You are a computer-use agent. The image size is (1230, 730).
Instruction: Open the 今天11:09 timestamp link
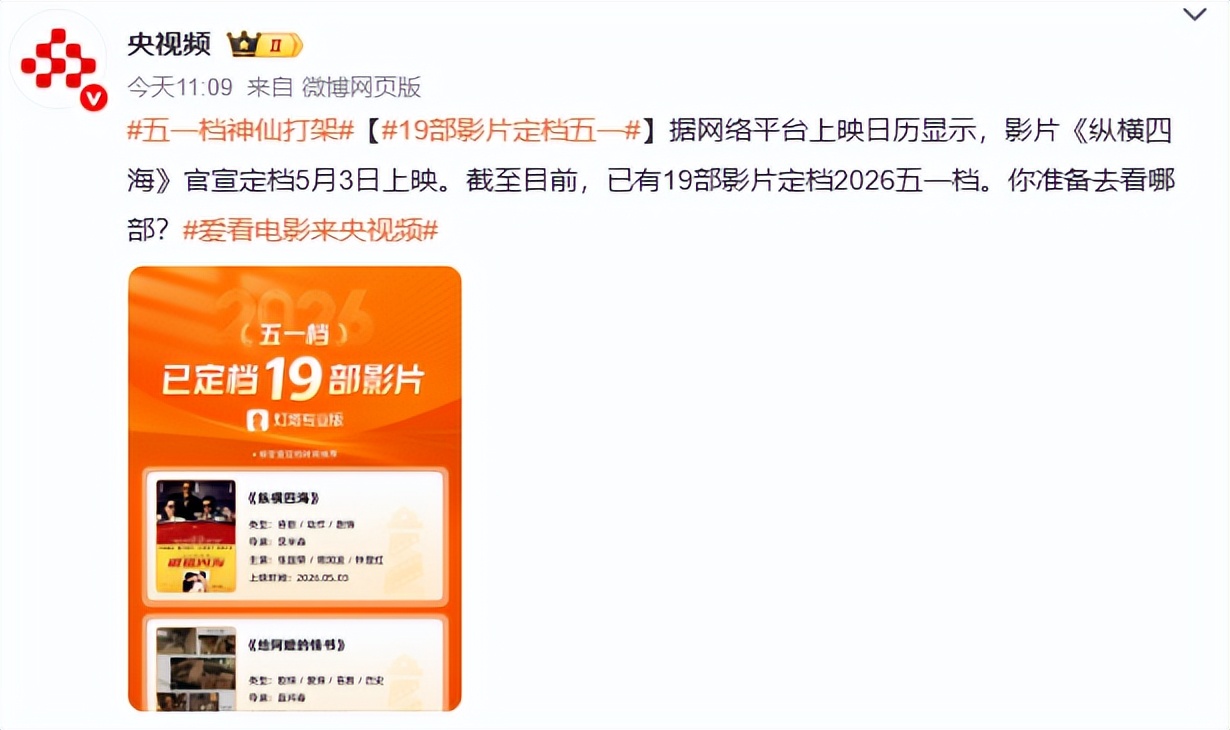click(180, 87)
